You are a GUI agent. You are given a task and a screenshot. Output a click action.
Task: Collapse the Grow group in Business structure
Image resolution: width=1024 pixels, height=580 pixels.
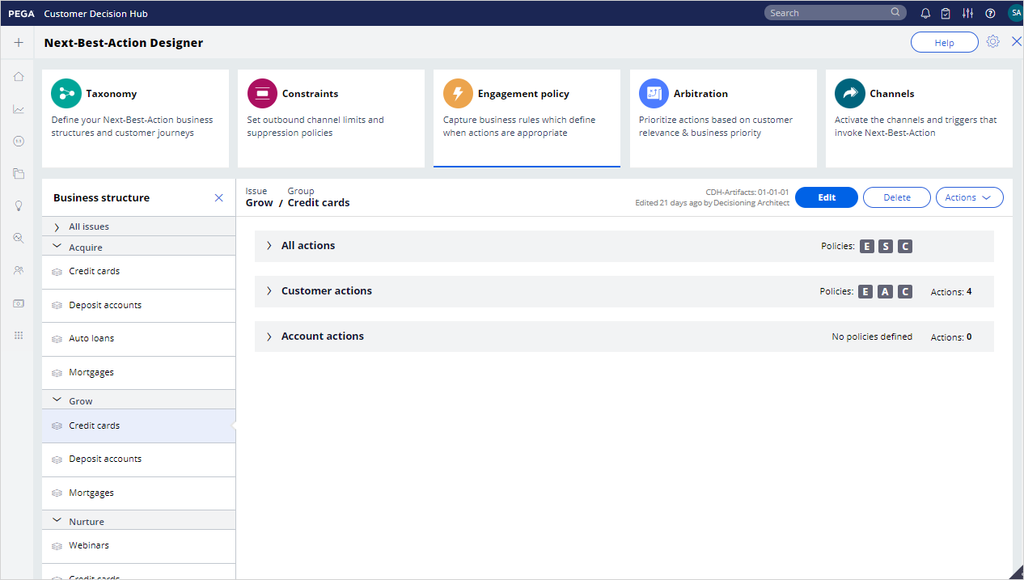point(57,398)
